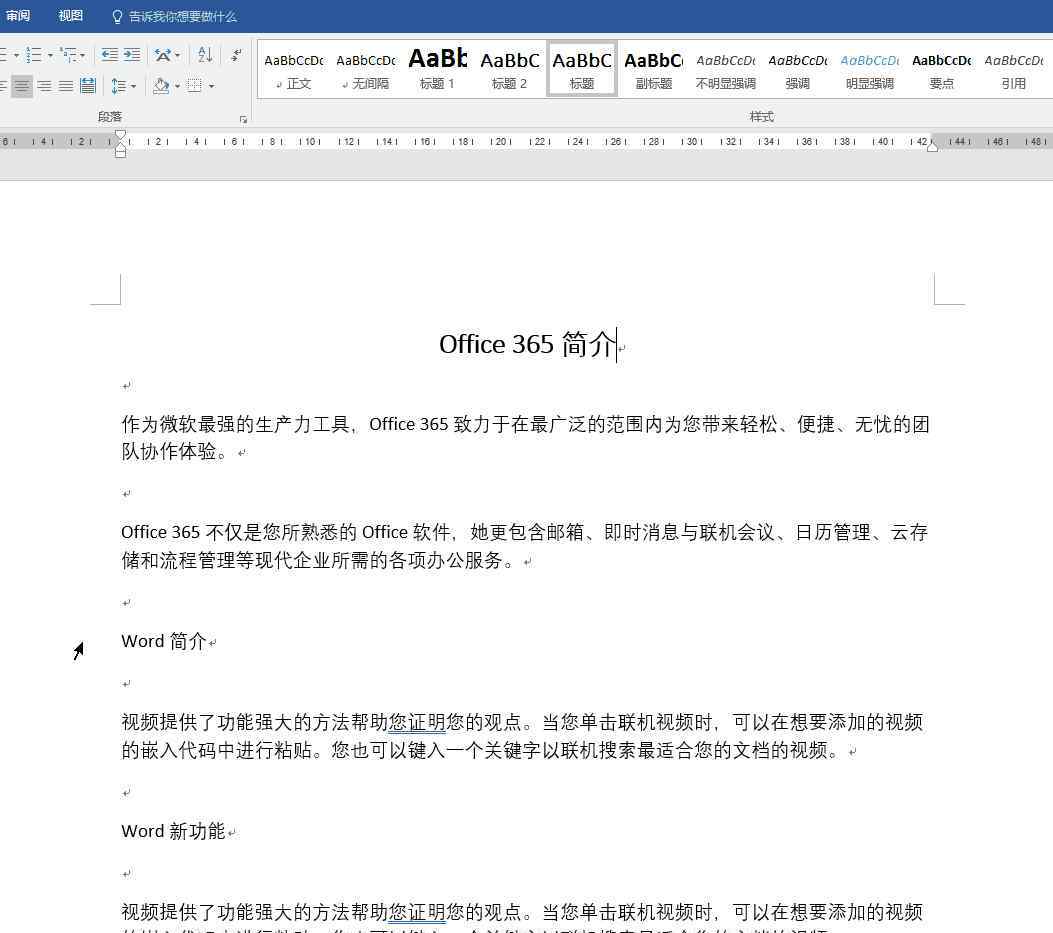Toggle distributed alignment

[x=88, y=86]
